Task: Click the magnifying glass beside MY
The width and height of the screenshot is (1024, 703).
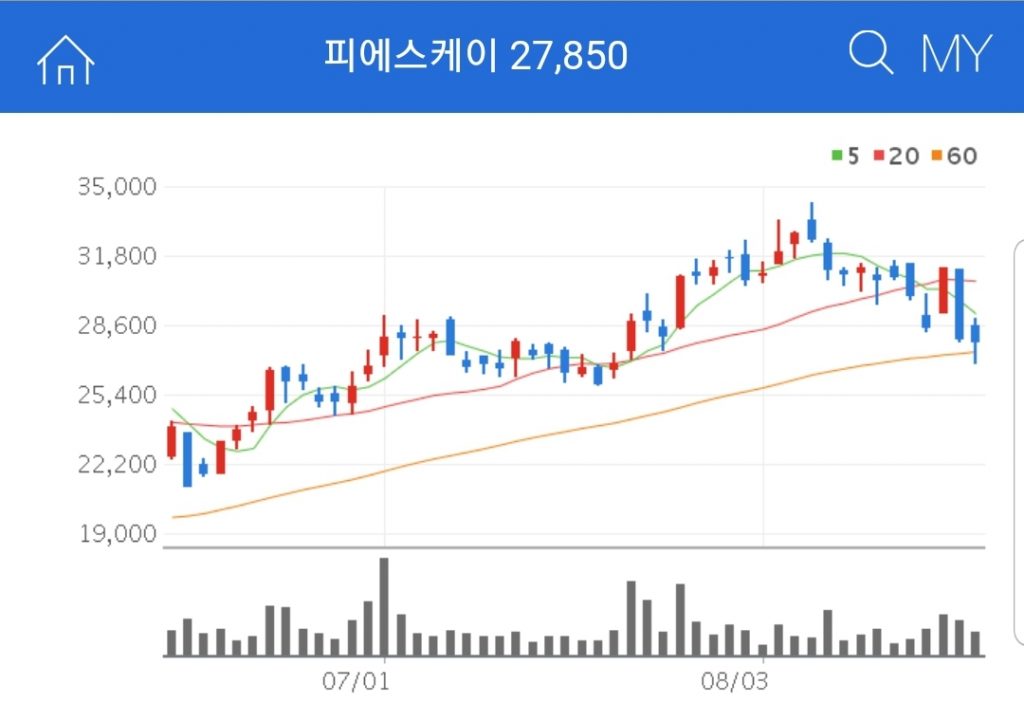Action: (x=869, y=53)
